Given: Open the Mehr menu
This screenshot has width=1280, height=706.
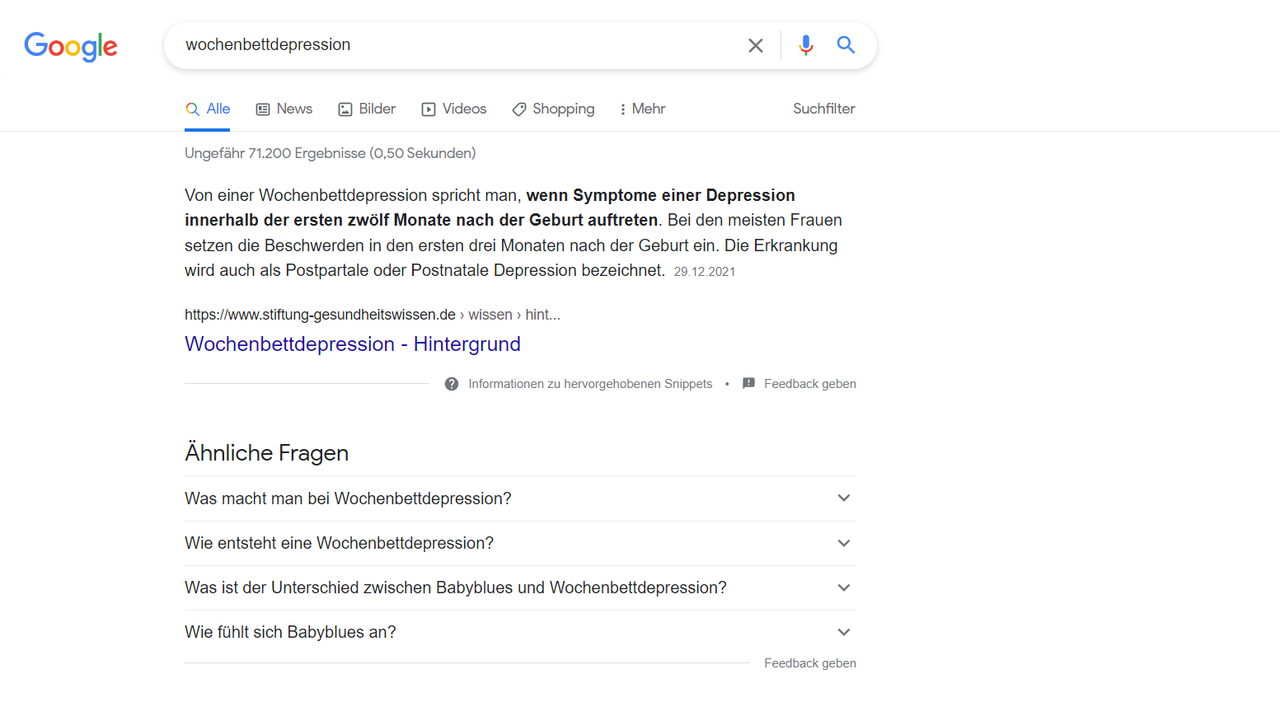Looking at the screenshot, I should (x=642, y=109).
